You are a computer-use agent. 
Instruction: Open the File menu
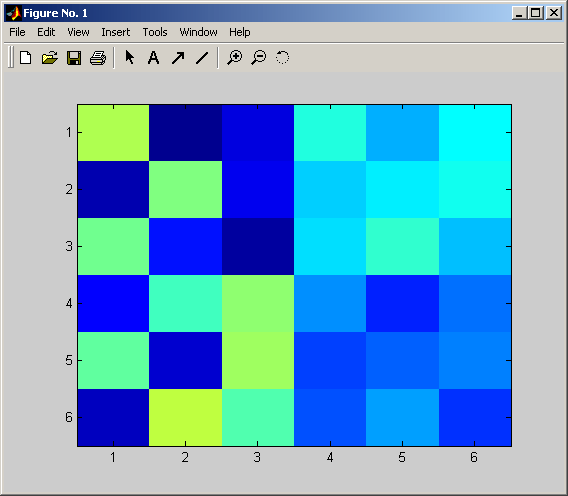coord(17,32)
